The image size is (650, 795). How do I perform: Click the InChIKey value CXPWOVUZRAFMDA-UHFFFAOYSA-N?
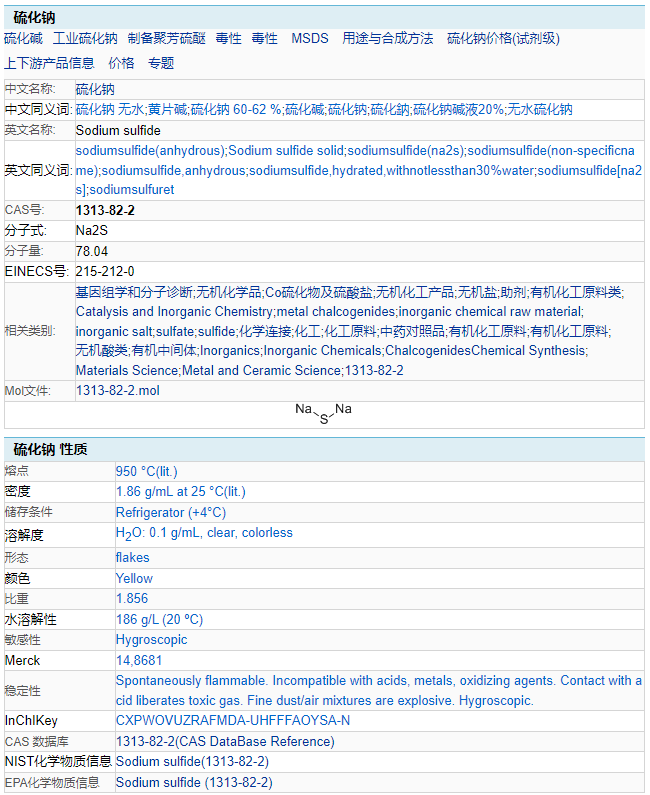point(233,721)
